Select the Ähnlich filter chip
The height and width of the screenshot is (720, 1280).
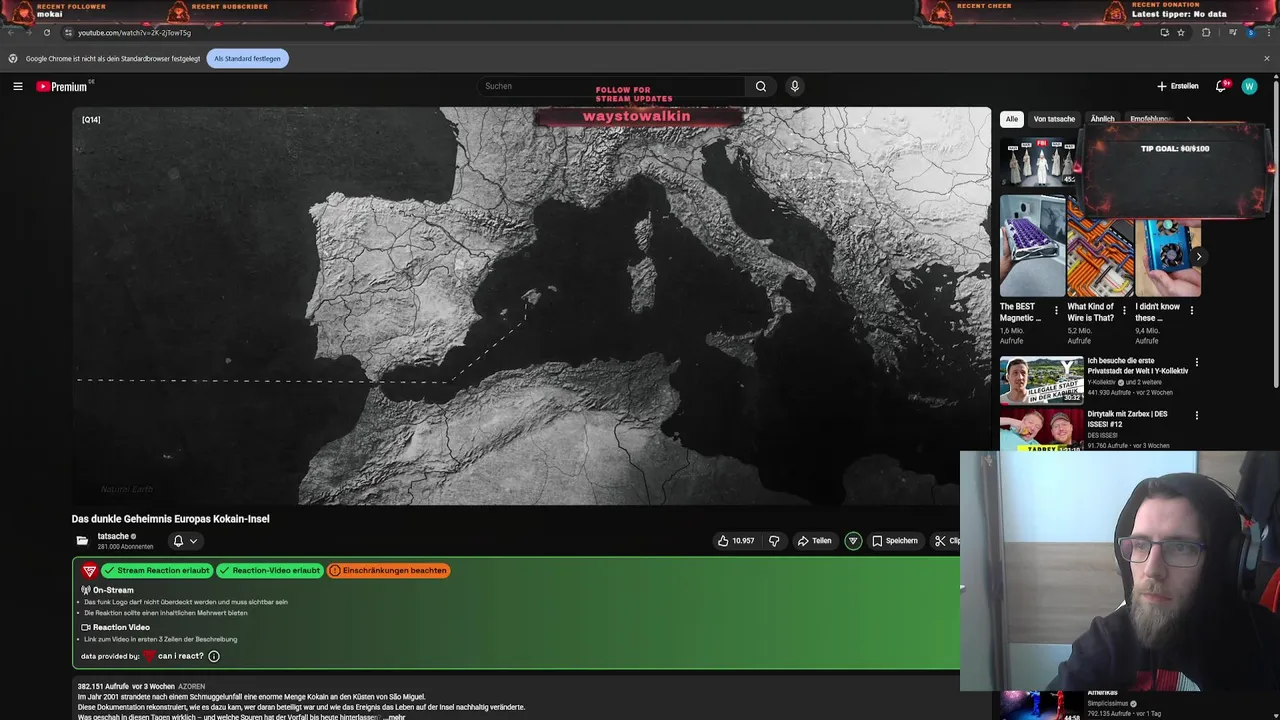[1102, 119]
